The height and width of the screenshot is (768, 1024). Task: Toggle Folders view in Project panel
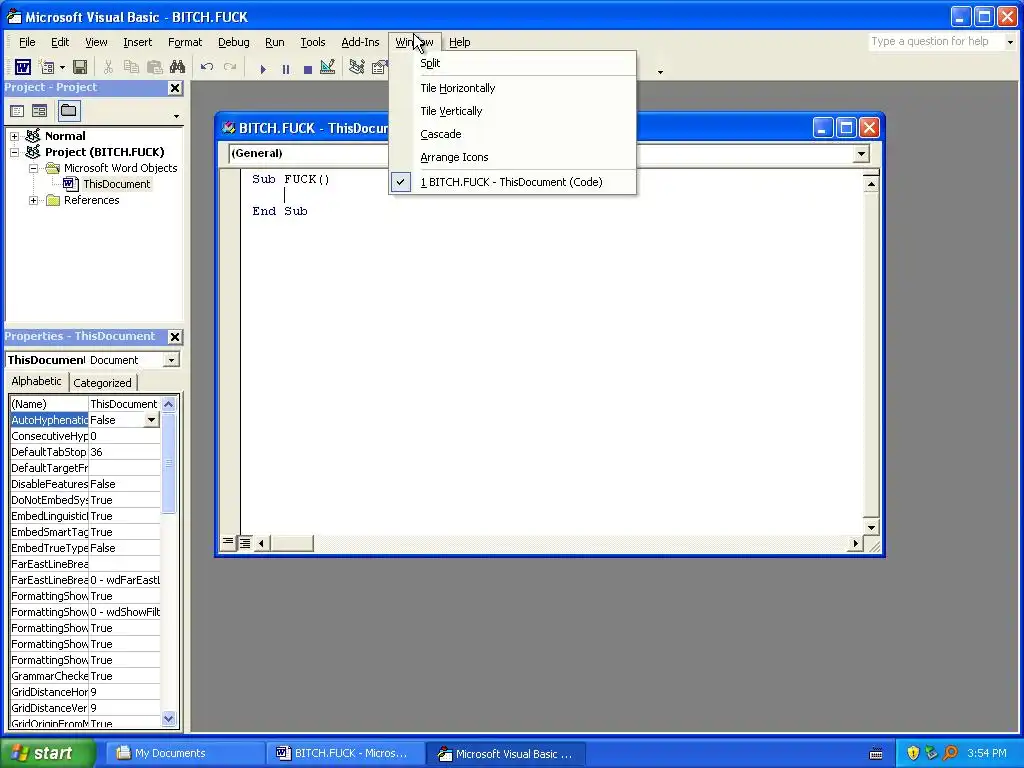(69, 110)
